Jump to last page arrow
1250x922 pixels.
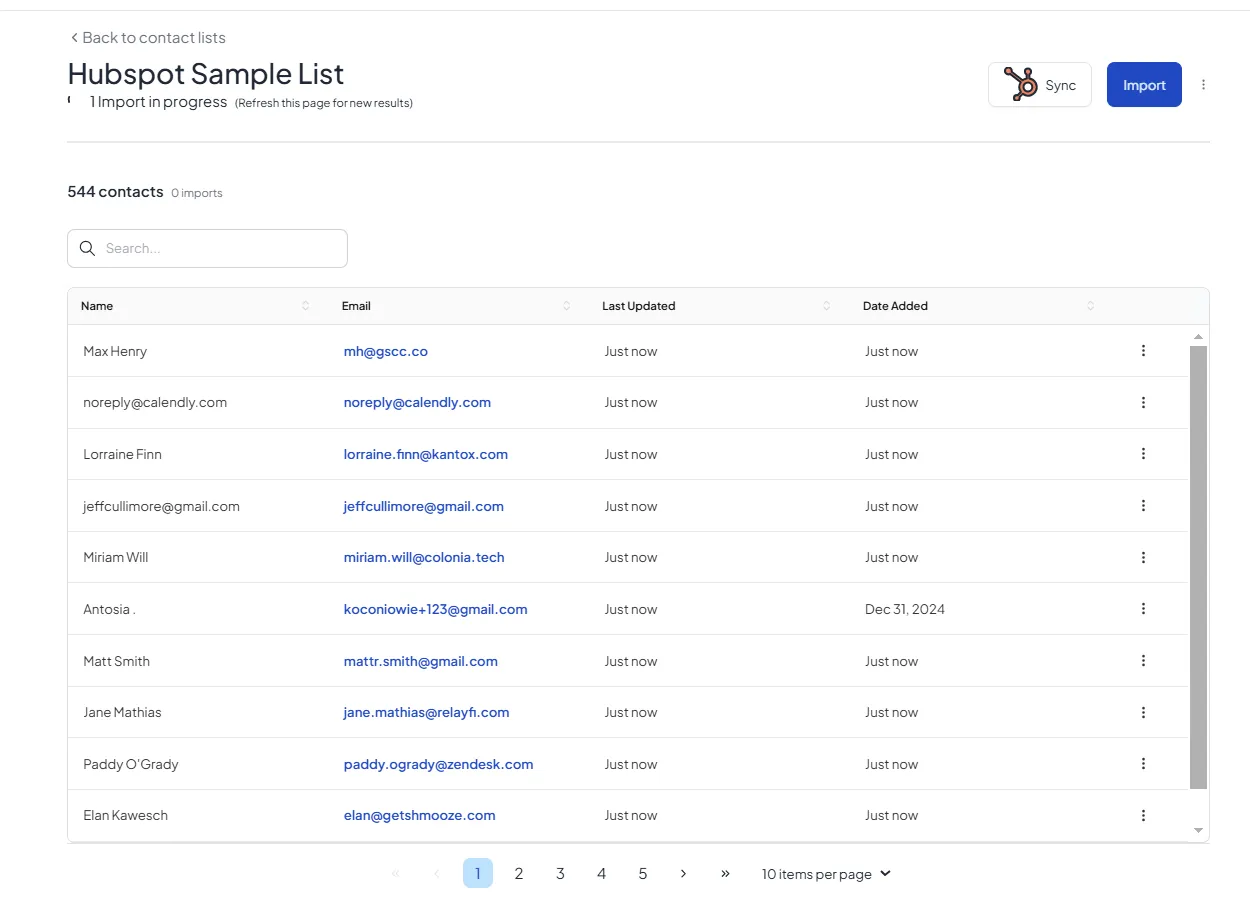[725, 874]
